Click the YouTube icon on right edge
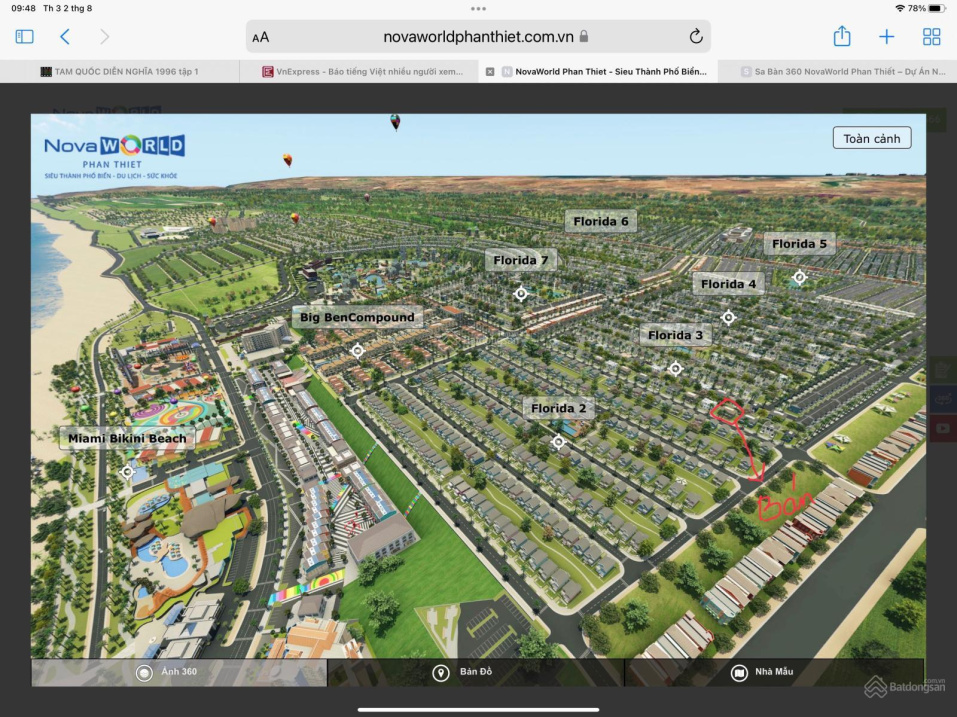 943,428
